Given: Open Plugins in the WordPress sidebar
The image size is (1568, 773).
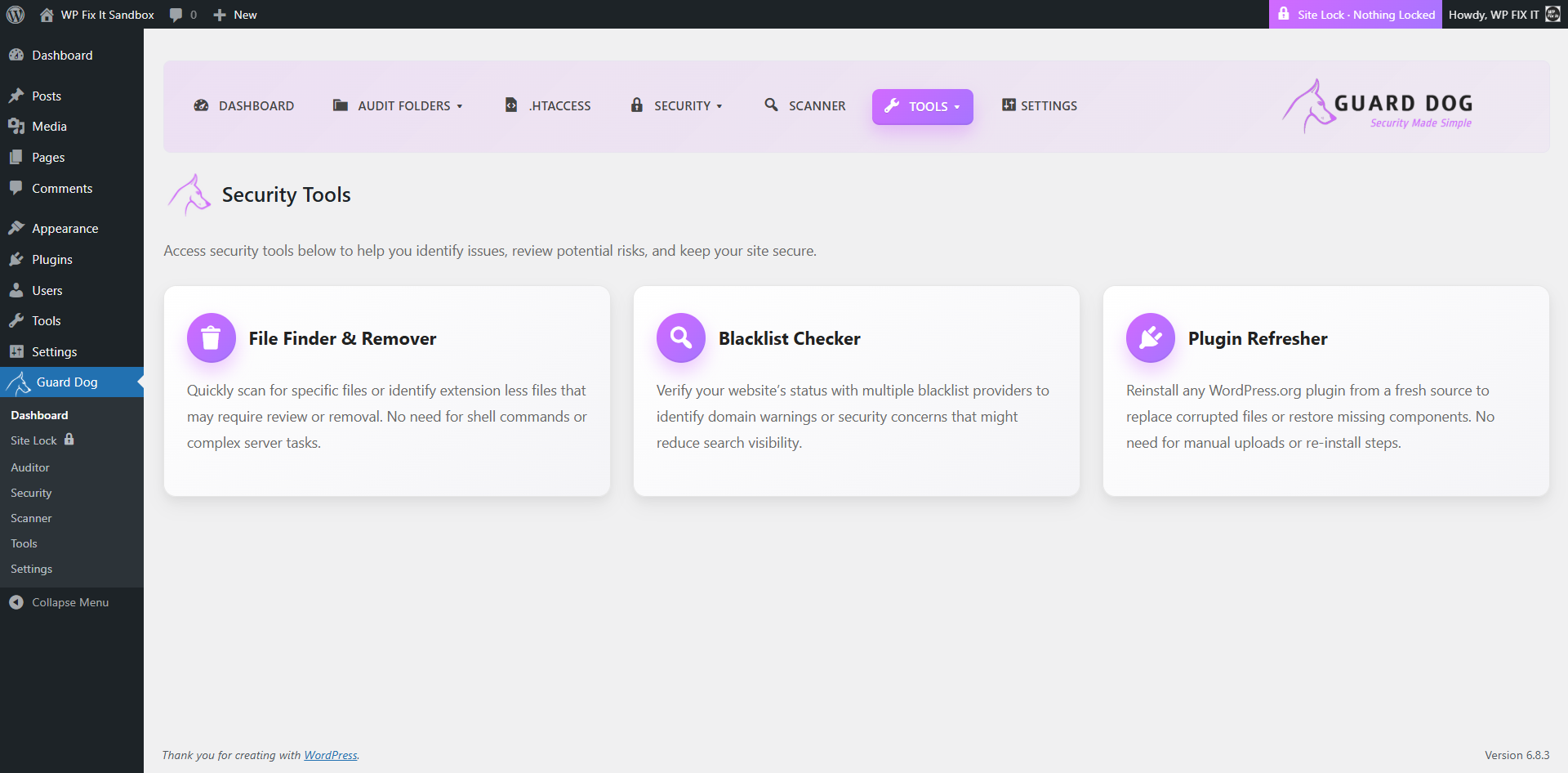Looking at the screenshot, I should pos(52,260).
